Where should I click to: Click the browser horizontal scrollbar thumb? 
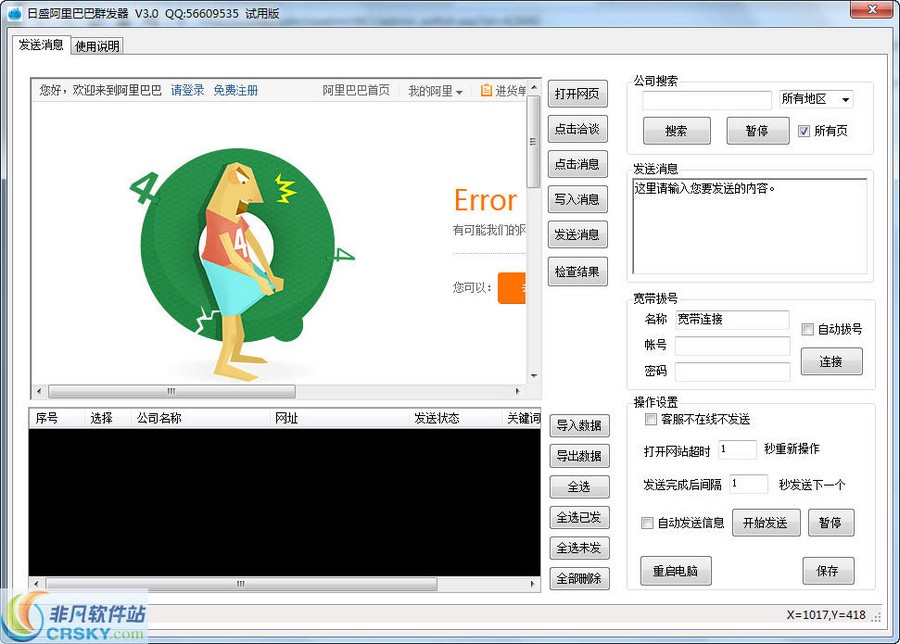(x=172, y=391)
